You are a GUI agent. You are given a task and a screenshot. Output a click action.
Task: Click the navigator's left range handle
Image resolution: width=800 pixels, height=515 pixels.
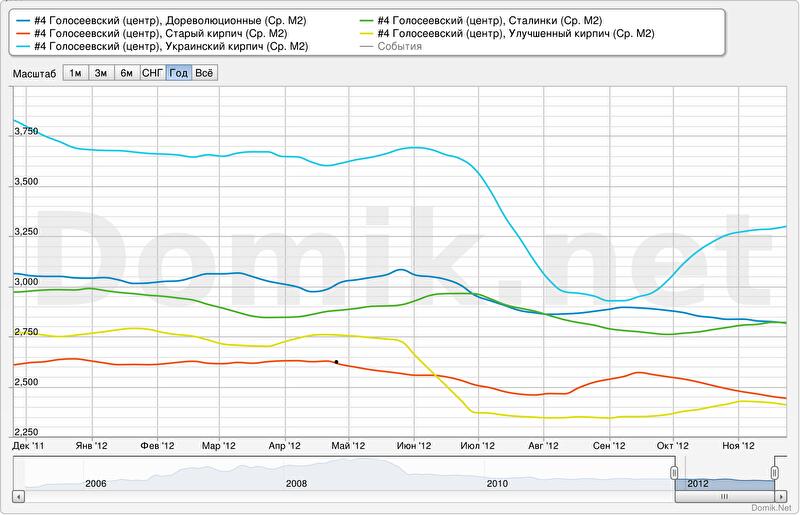tap(674, 472)
